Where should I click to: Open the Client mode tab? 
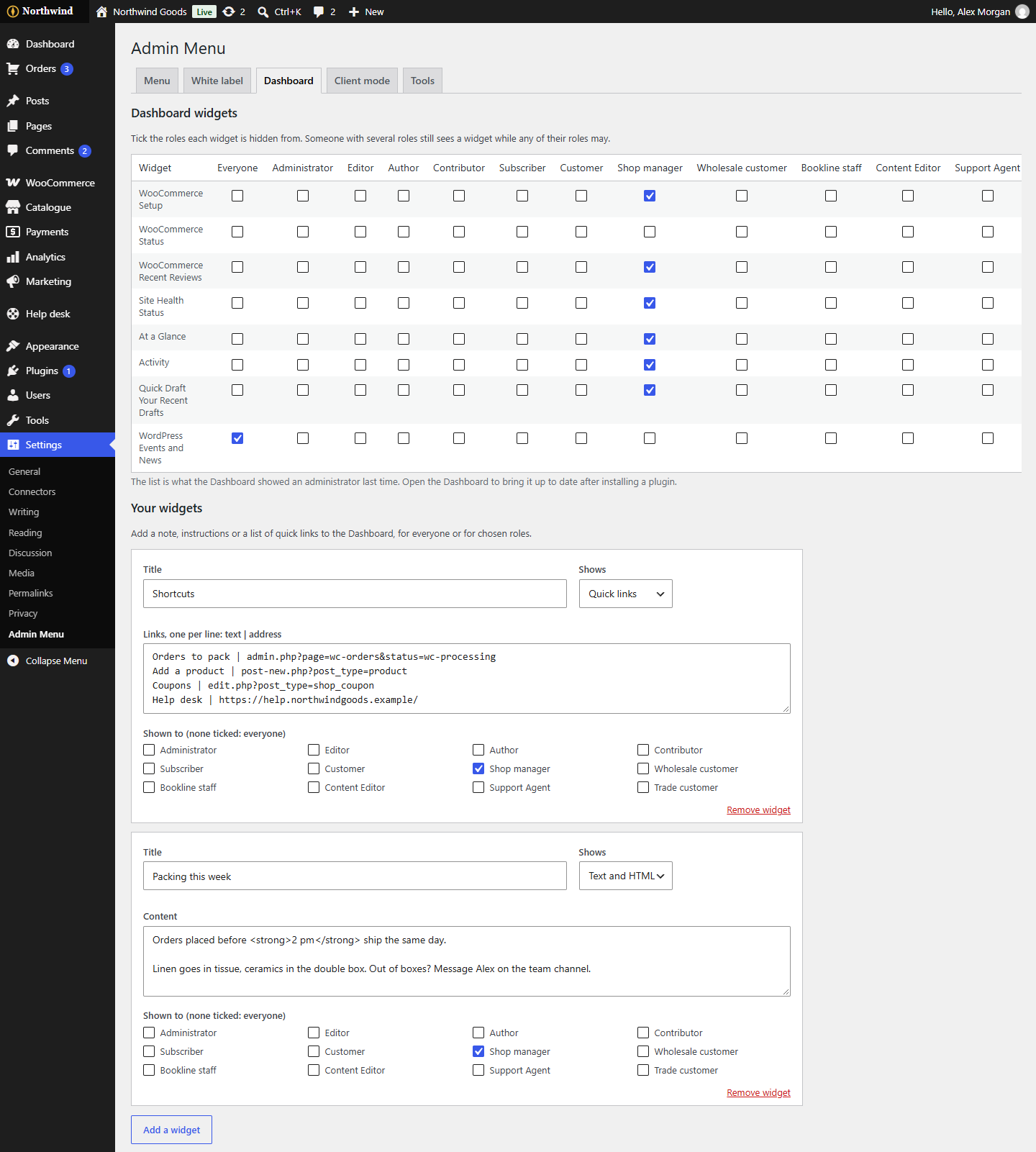pos(362,81)
